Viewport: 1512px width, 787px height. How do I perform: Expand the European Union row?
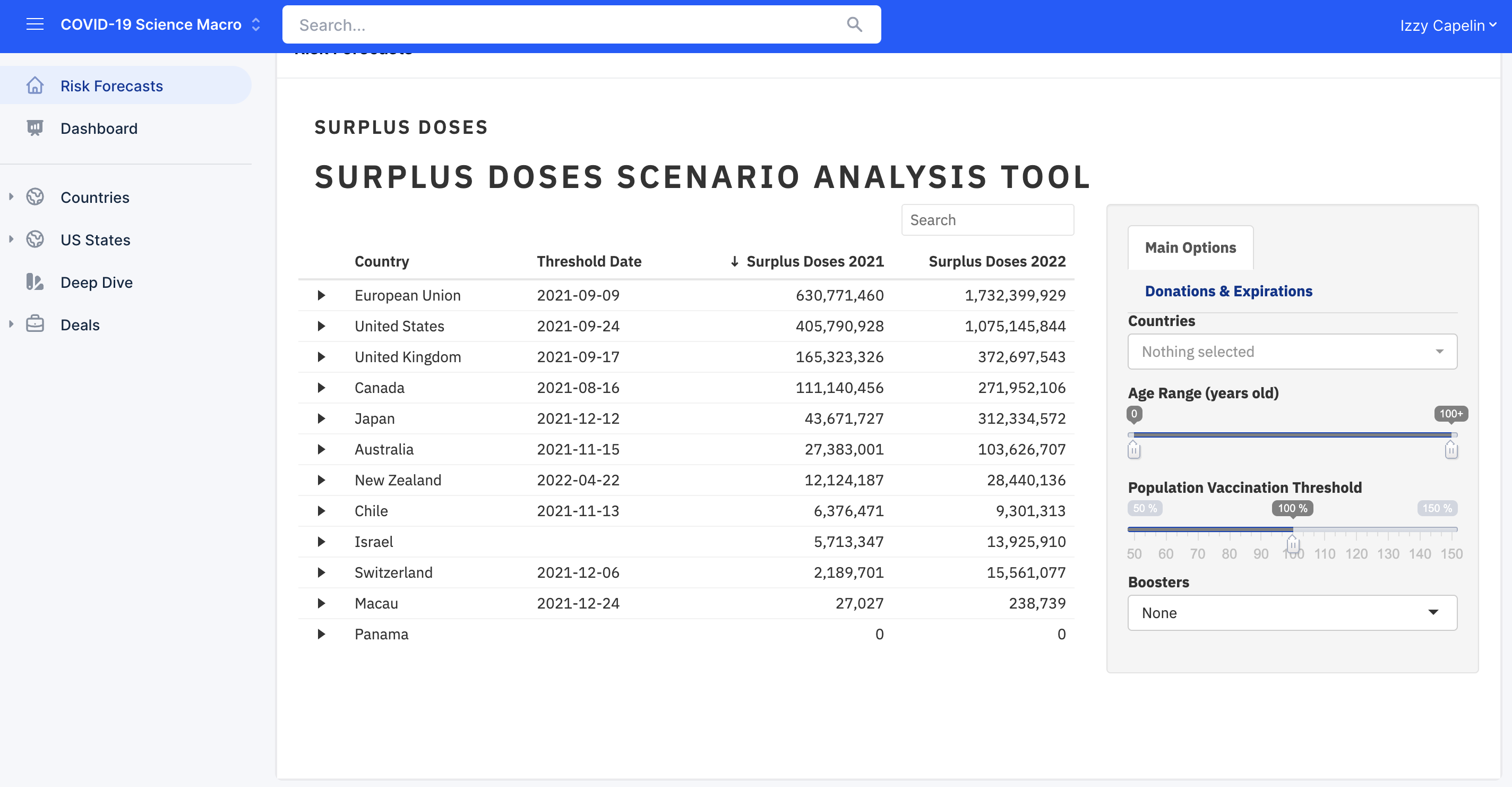(321, 295)
